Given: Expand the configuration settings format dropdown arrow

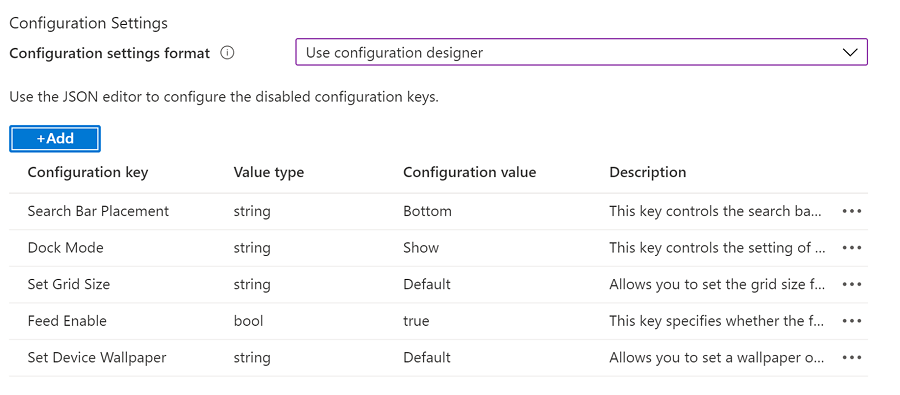Looking at the screenshot, I should pyautogui.click(x=849, y=52).
